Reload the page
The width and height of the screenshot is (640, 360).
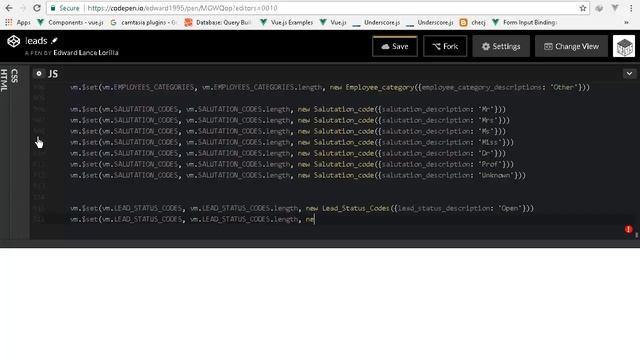[37, 8]
